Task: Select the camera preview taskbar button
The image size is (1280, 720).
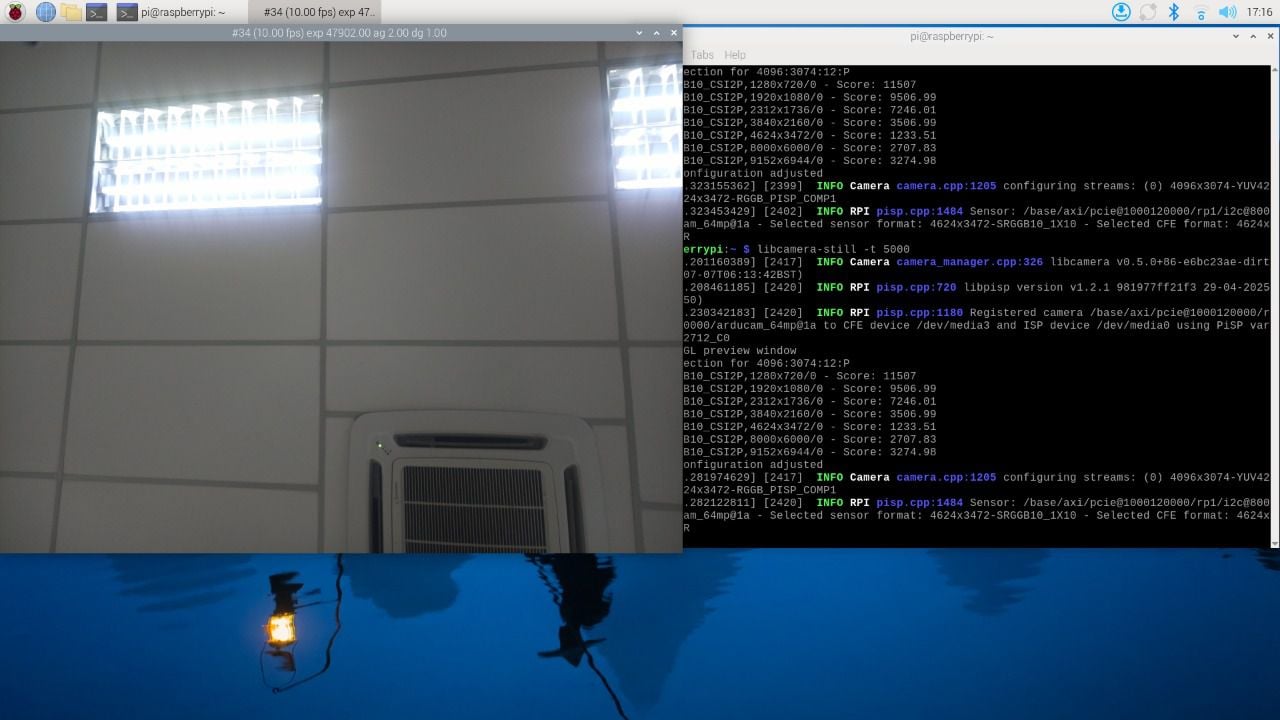Action: point(318,12)
